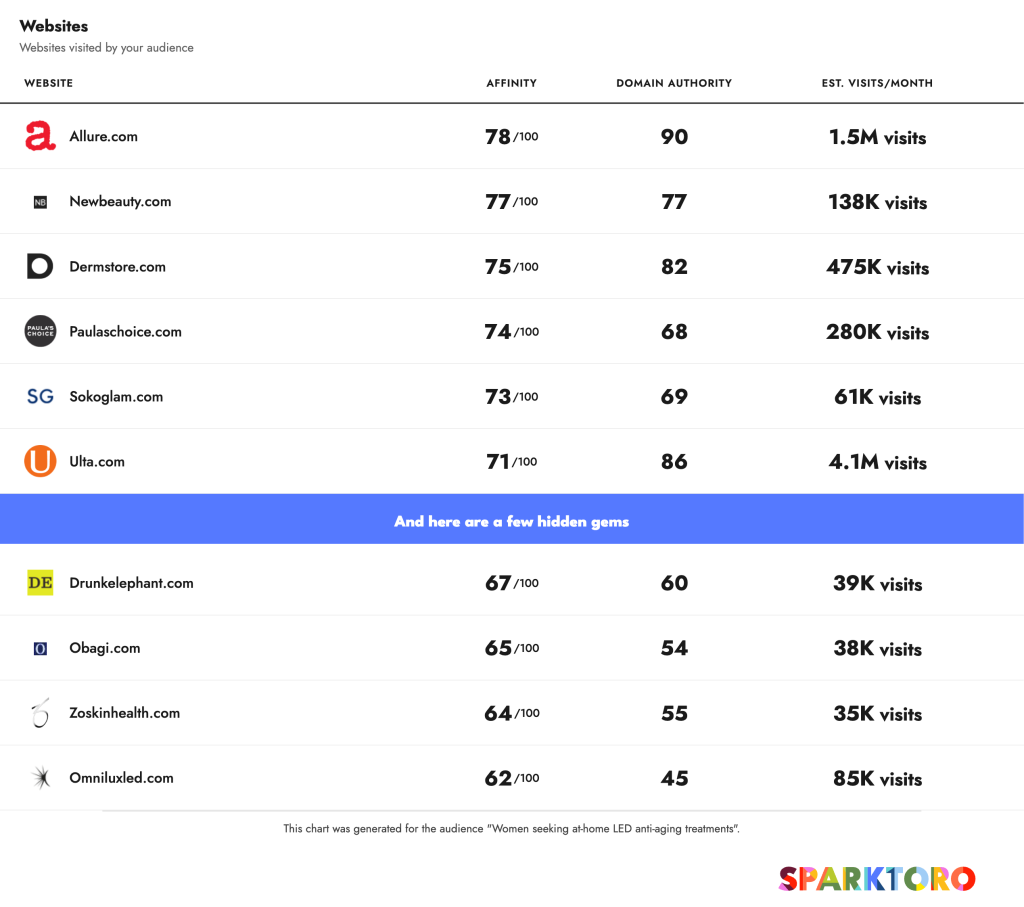Click the Obagi blue favicon

click(x=40, y=648)
